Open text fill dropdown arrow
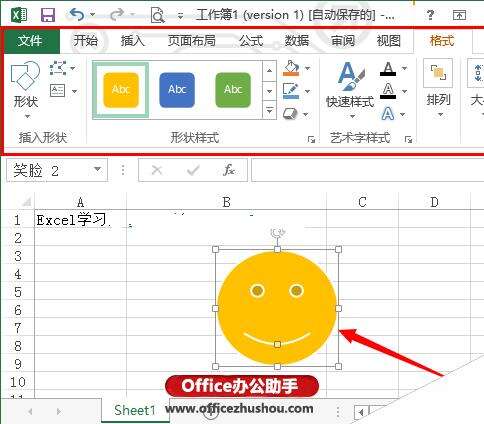 [404, 68]
